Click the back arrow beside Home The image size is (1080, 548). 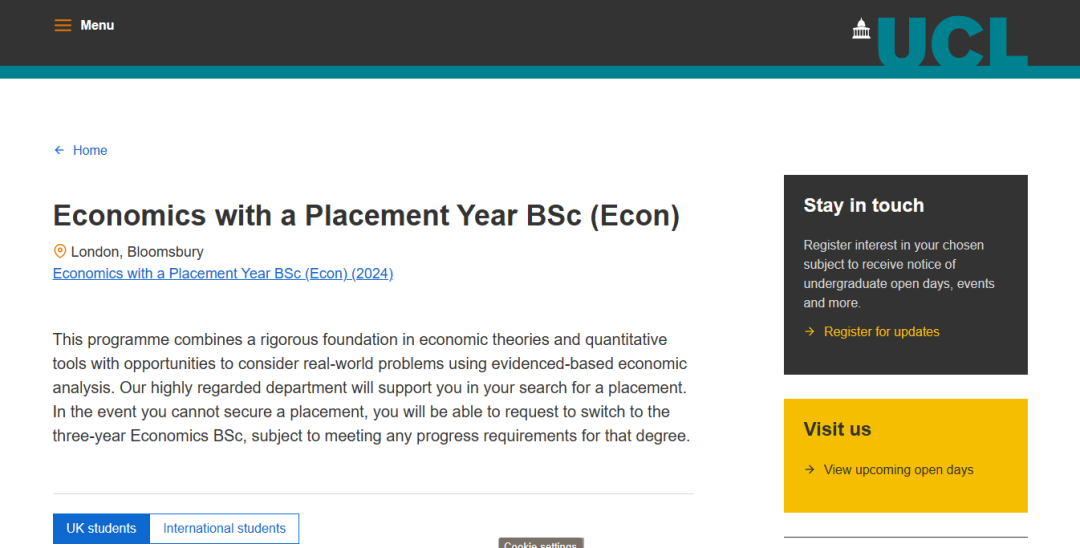(x=59, y=151)
